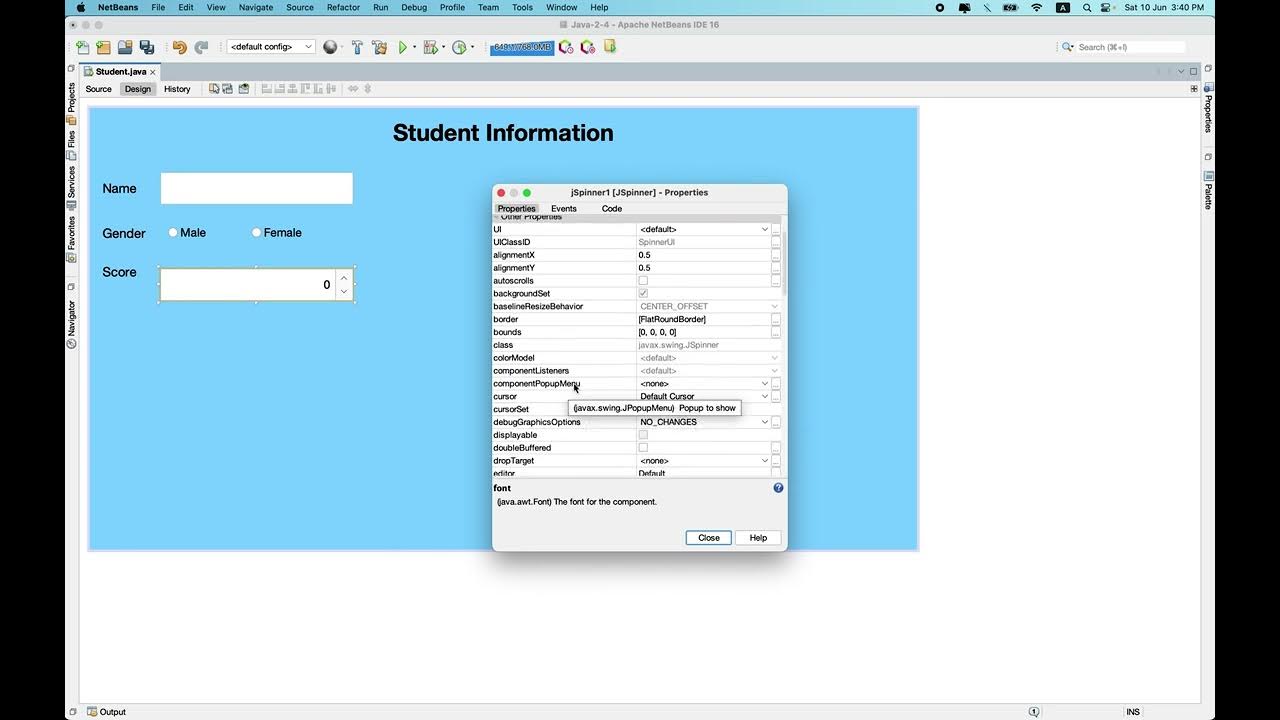Toggle the backgroundSet checkbox
The height and width of the screenshot is (720, 1280).
643,294
